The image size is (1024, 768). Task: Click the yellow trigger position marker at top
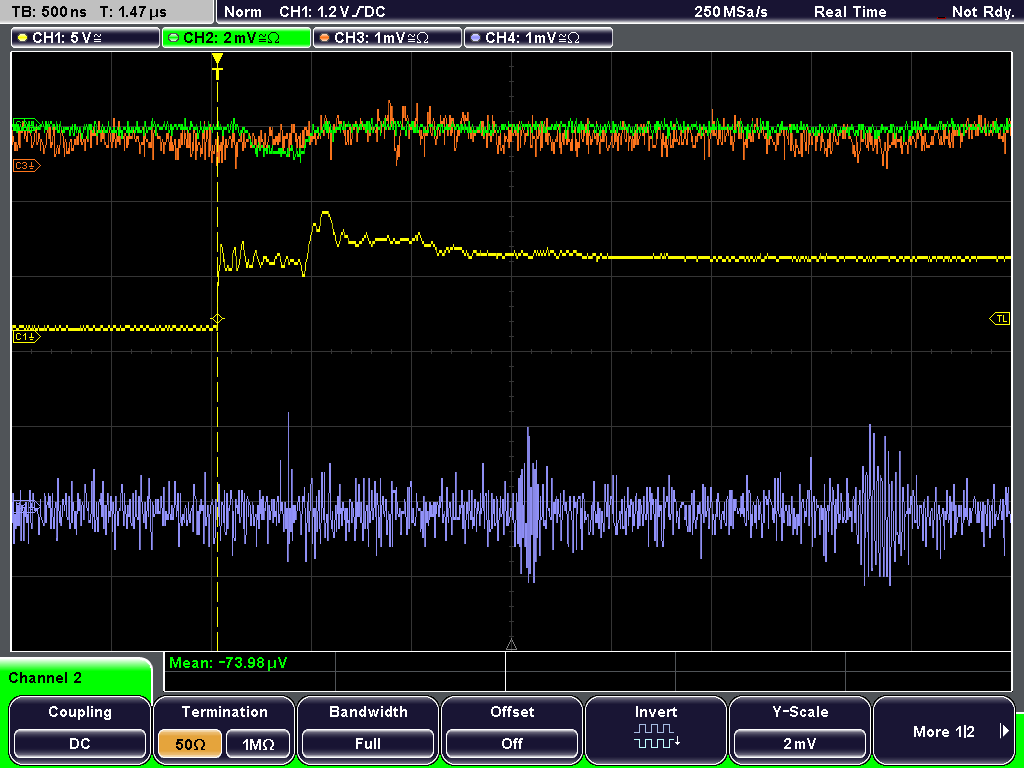pos(217,65)
